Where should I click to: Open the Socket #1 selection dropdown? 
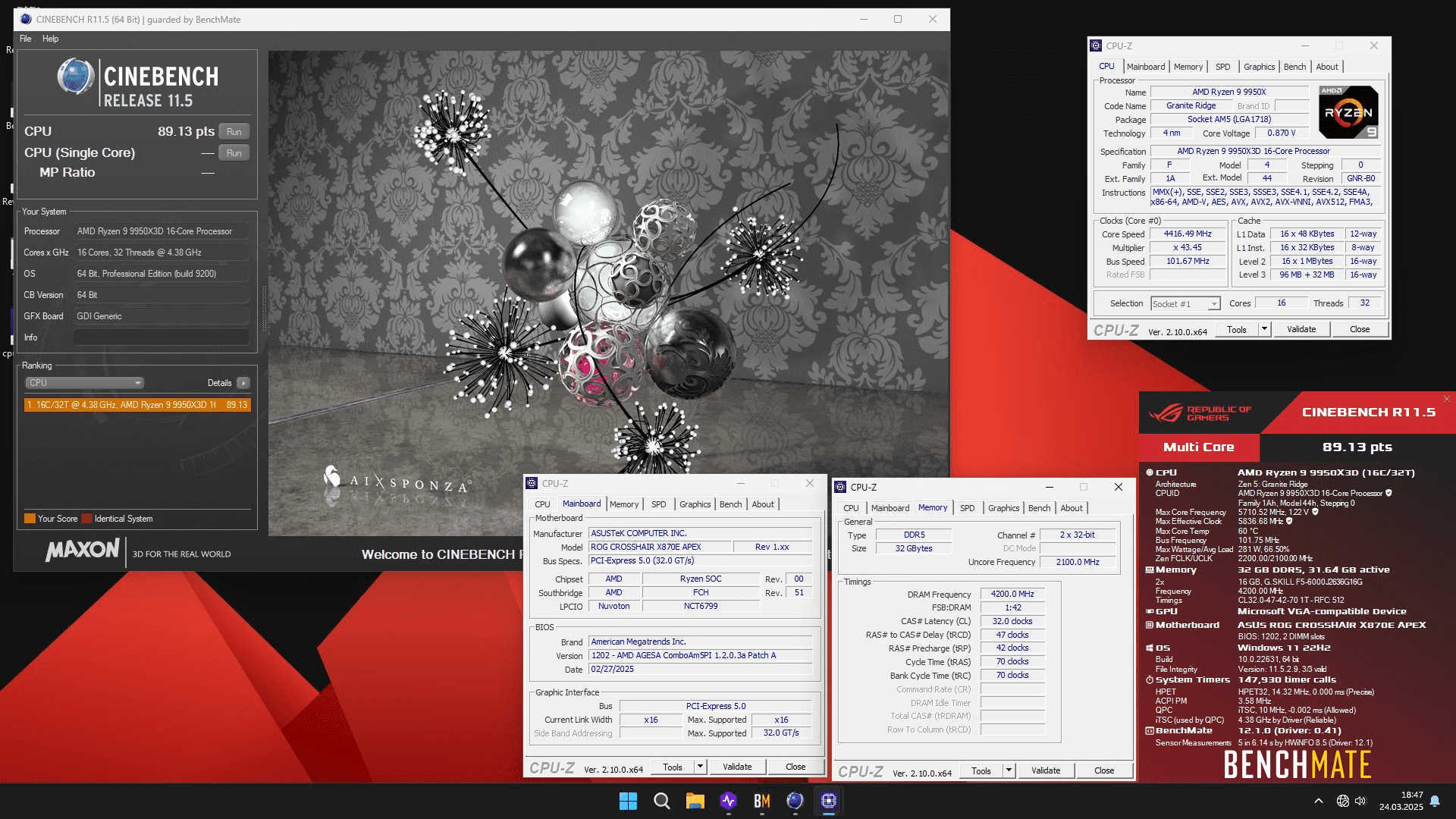pyautogui.click(x=1185, y=303)
